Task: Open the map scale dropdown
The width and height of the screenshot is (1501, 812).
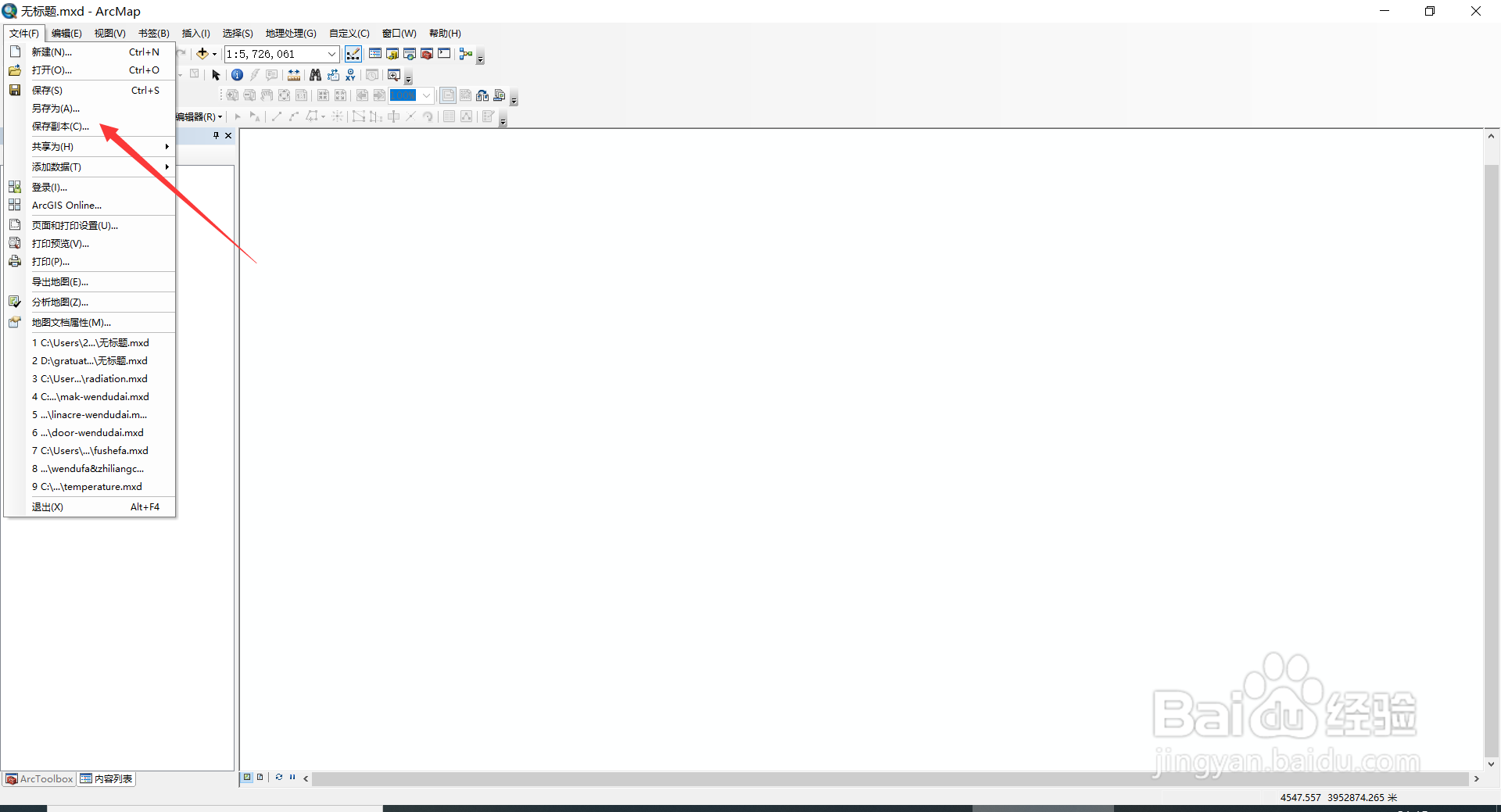Action: [x=331, y=53]
